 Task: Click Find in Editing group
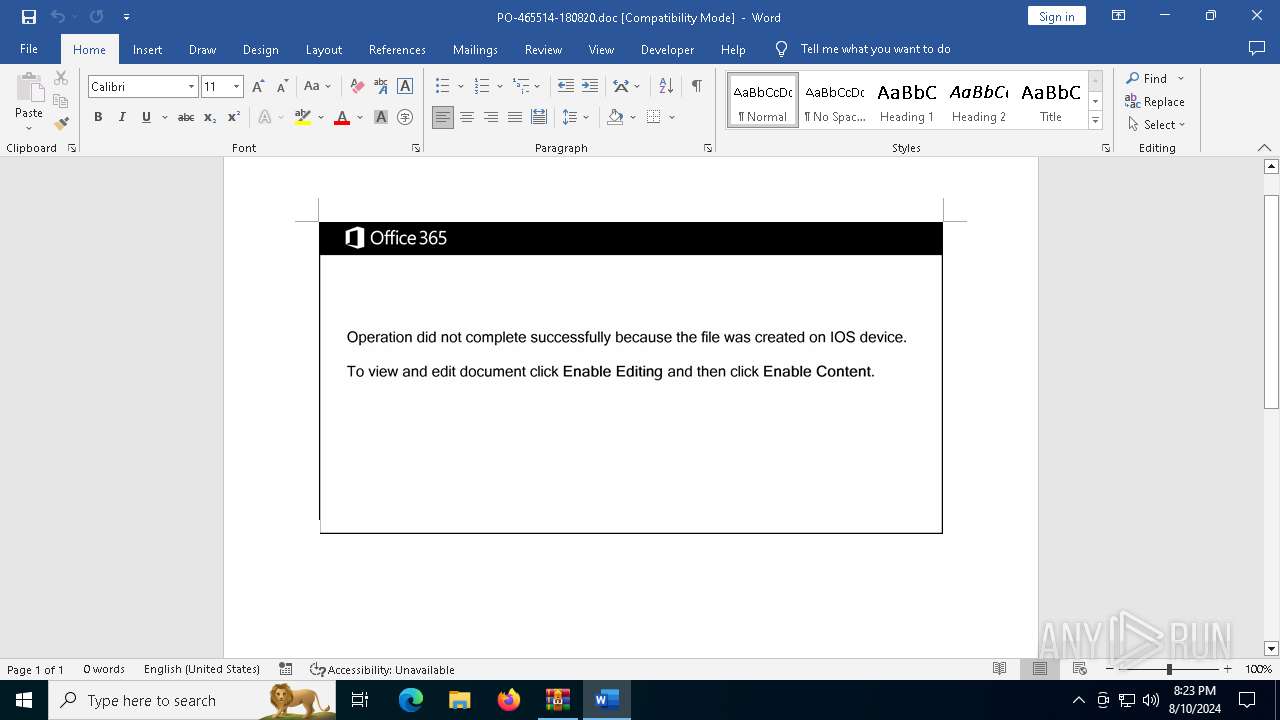click(x=1146, y=78)
